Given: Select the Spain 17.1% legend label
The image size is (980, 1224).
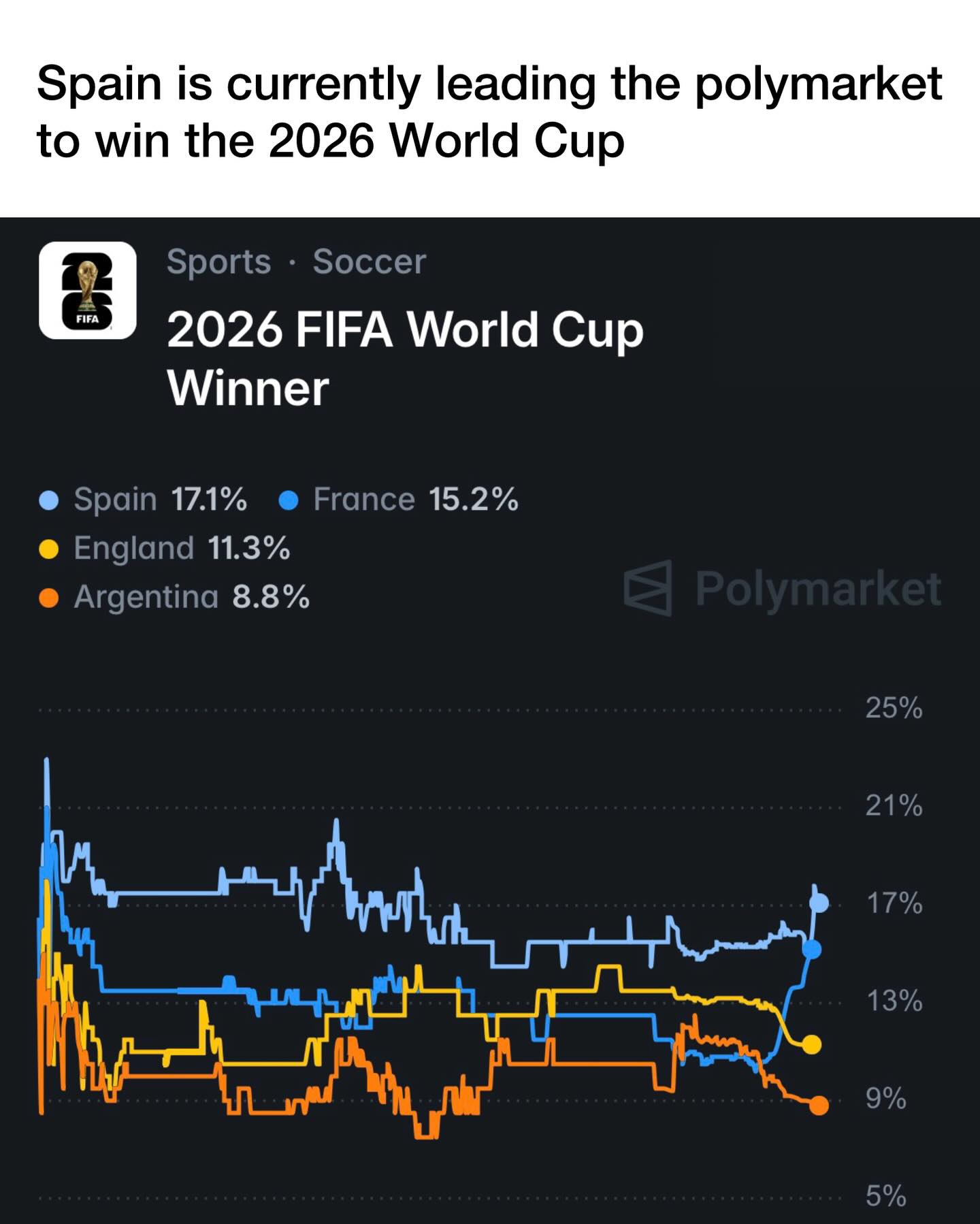Looking at the screenshot, I should pyautogui.click(x=160, y=500).
